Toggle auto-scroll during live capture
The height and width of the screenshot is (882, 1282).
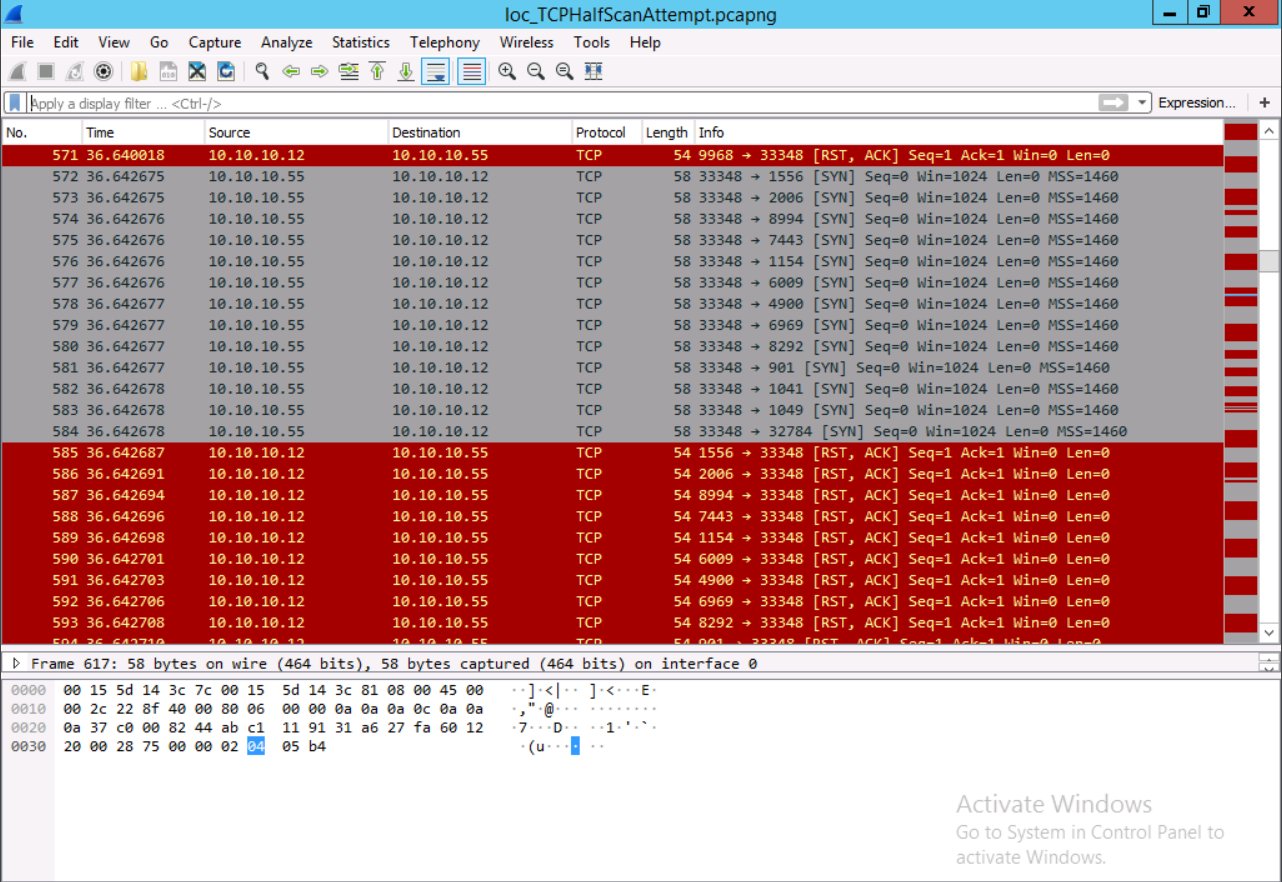point(435,71)
